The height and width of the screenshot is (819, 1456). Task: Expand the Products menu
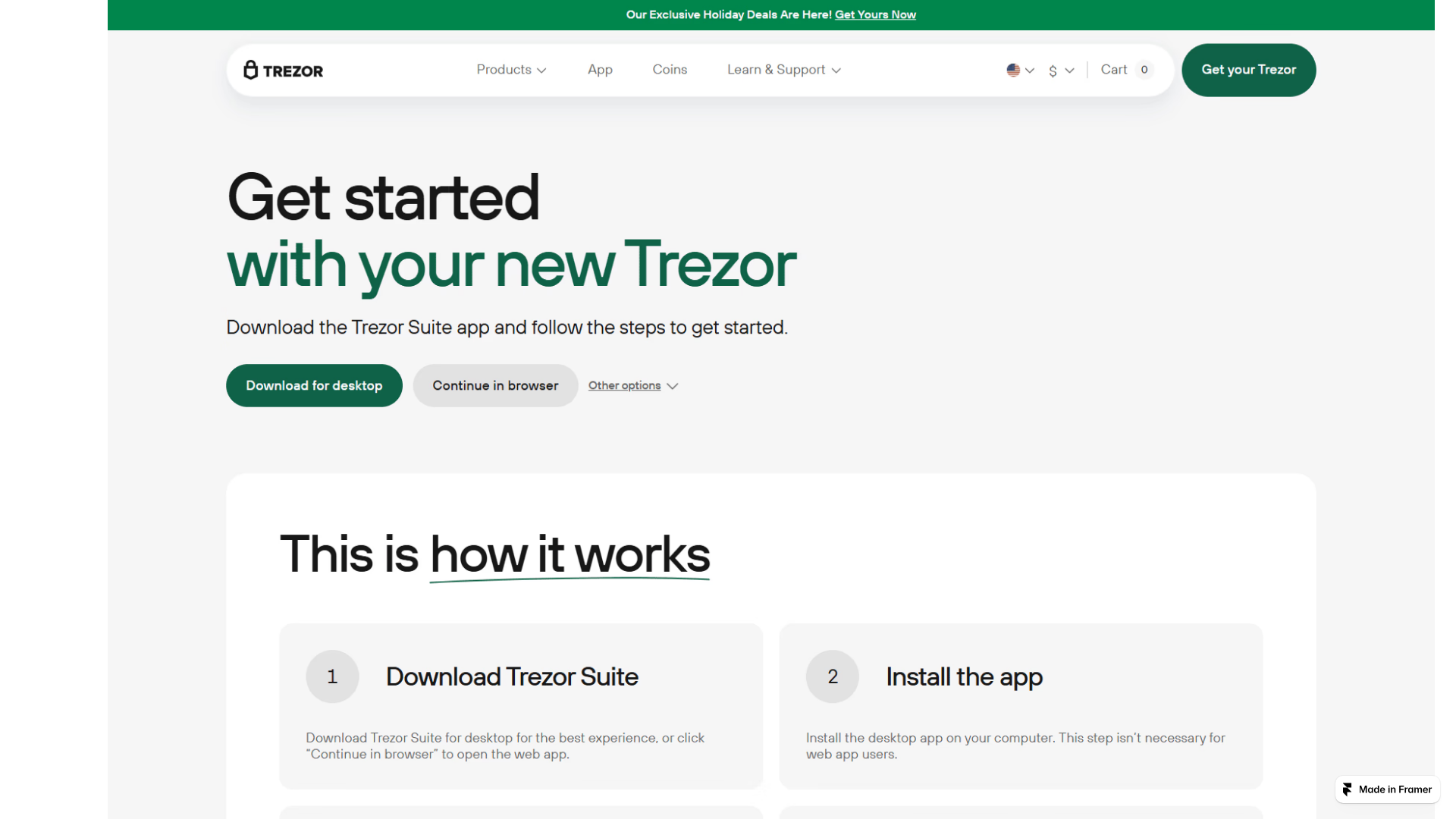coord(511,70)
